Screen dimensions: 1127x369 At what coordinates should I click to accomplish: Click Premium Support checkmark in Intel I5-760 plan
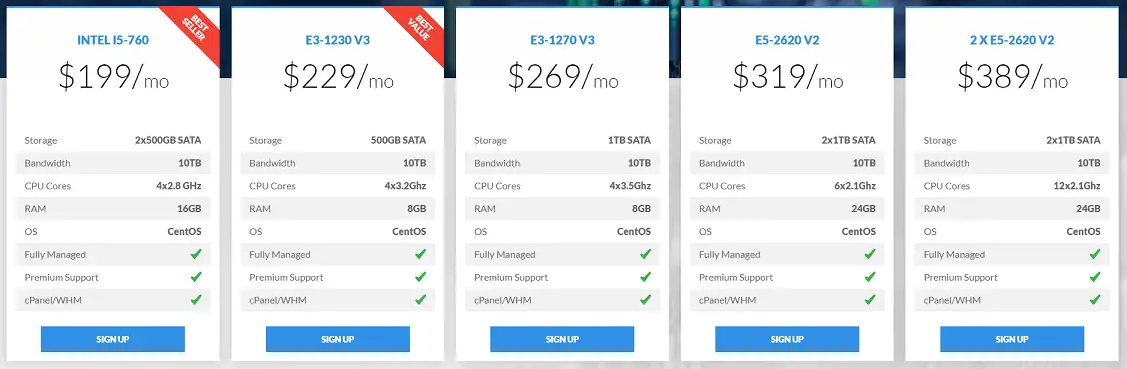click(x=196, y=277)
